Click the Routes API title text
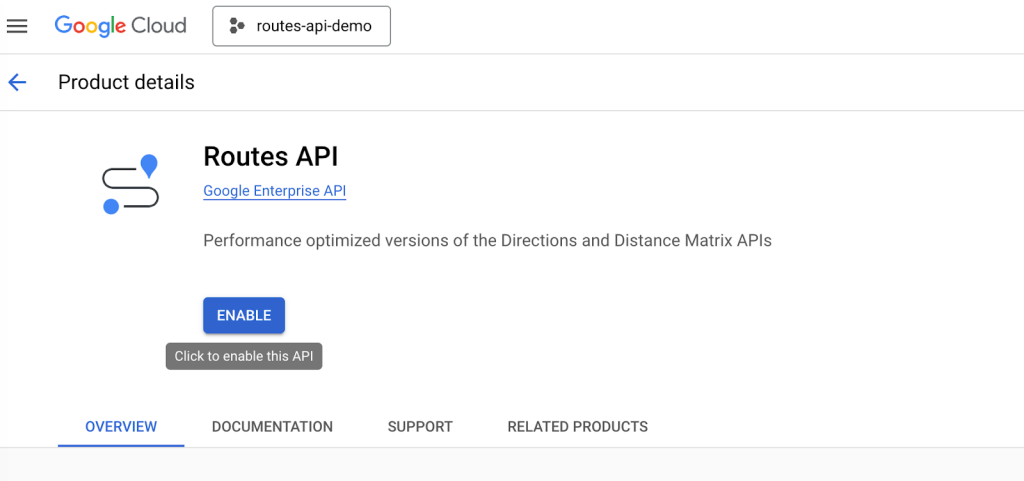 [x=270, y=156]
